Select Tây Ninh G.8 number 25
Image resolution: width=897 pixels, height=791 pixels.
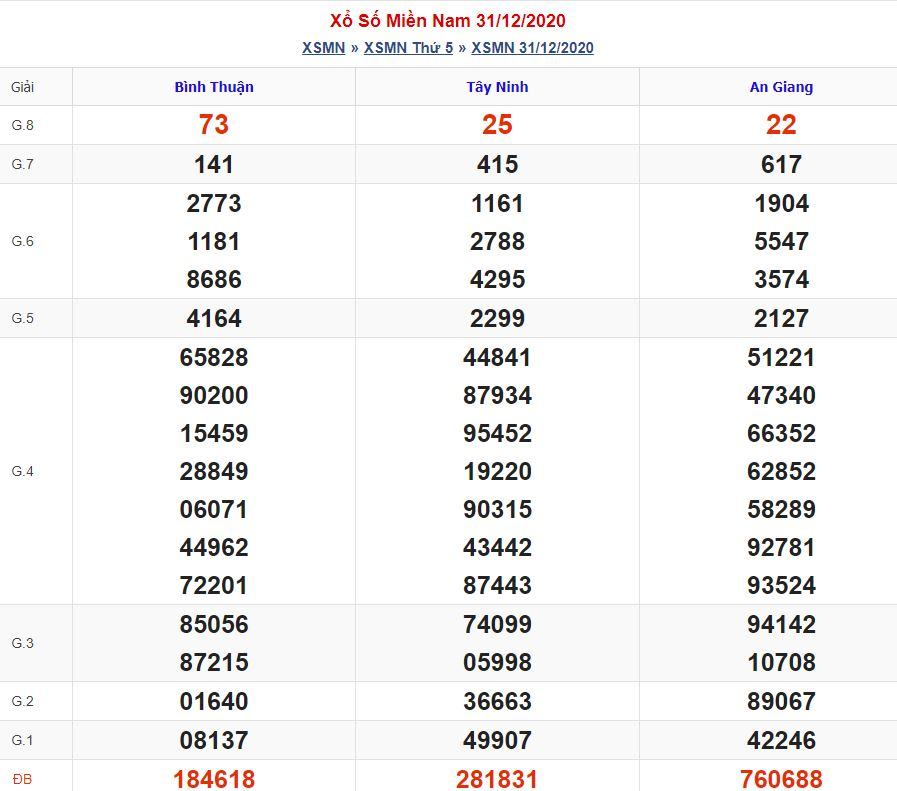(497, 125)
